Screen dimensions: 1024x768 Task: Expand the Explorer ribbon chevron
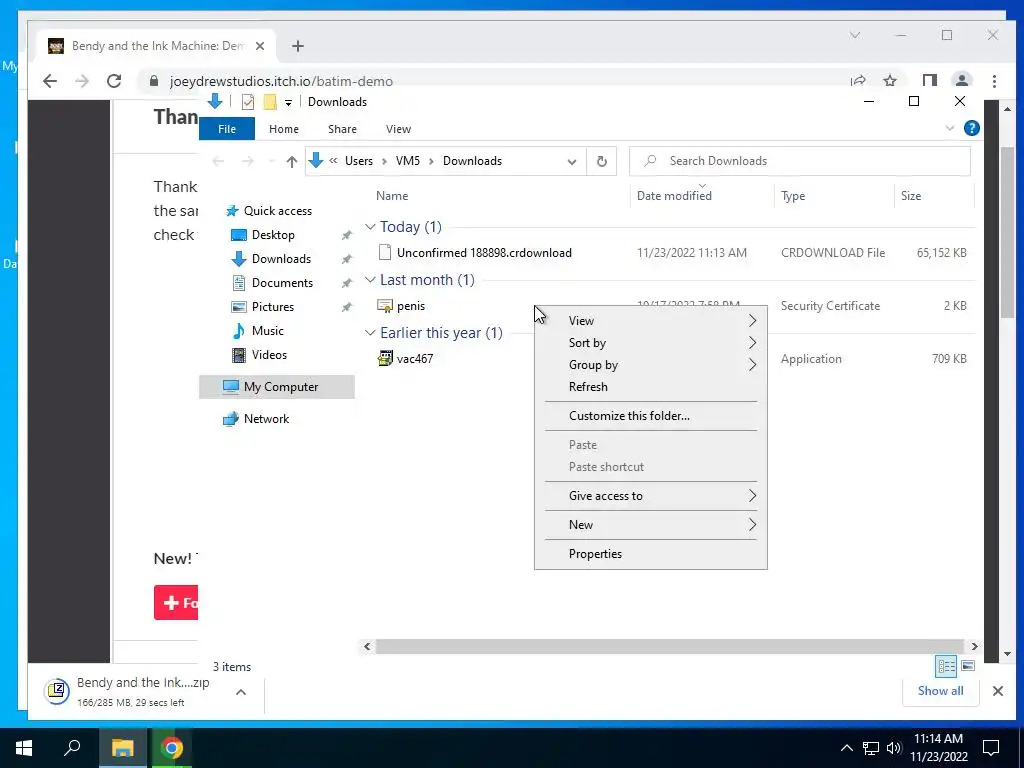click(950, 129)
